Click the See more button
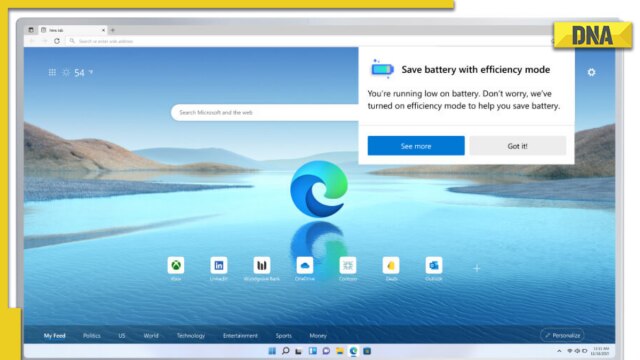This screenshot has width=640, height=360. 416,146
